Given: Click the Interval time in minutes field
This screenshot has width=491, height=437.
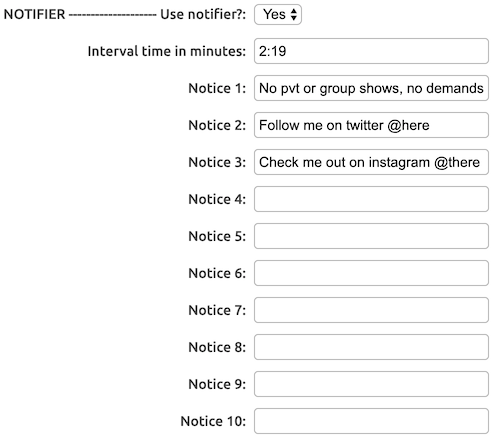Looking at the screenshot, I should pos(371,51).
